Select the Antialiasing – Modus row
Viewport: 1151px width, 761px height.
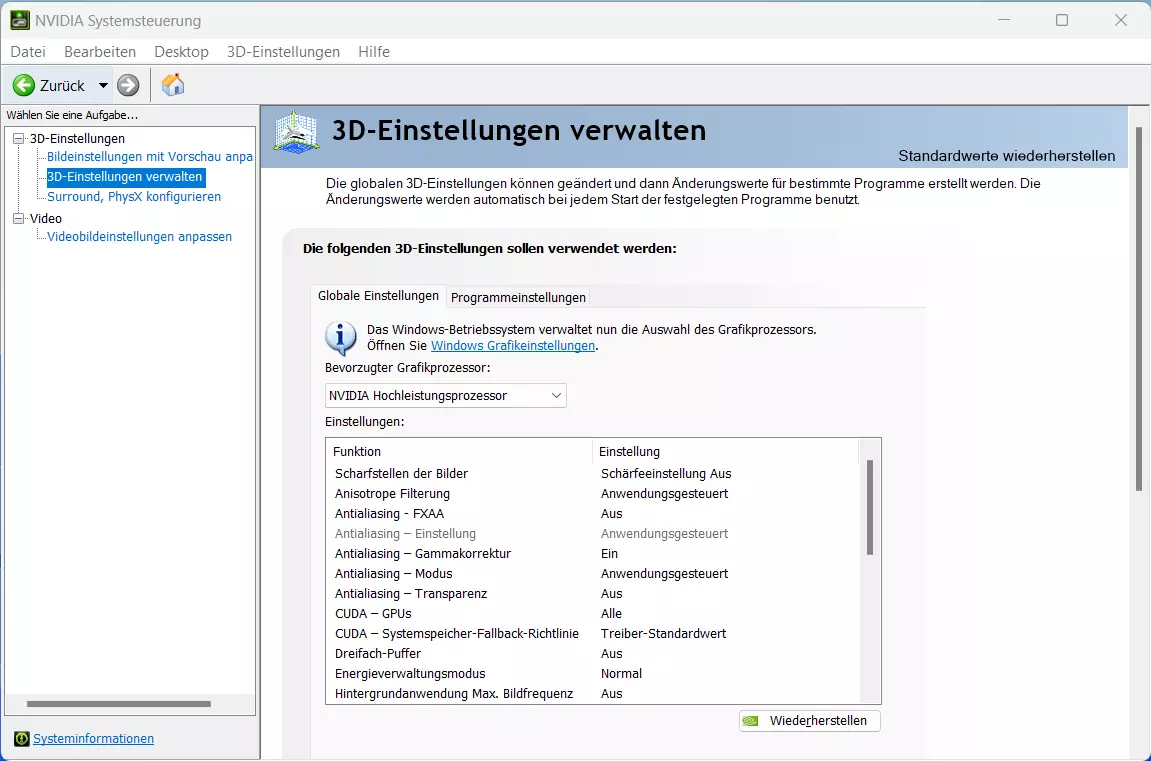592,574
